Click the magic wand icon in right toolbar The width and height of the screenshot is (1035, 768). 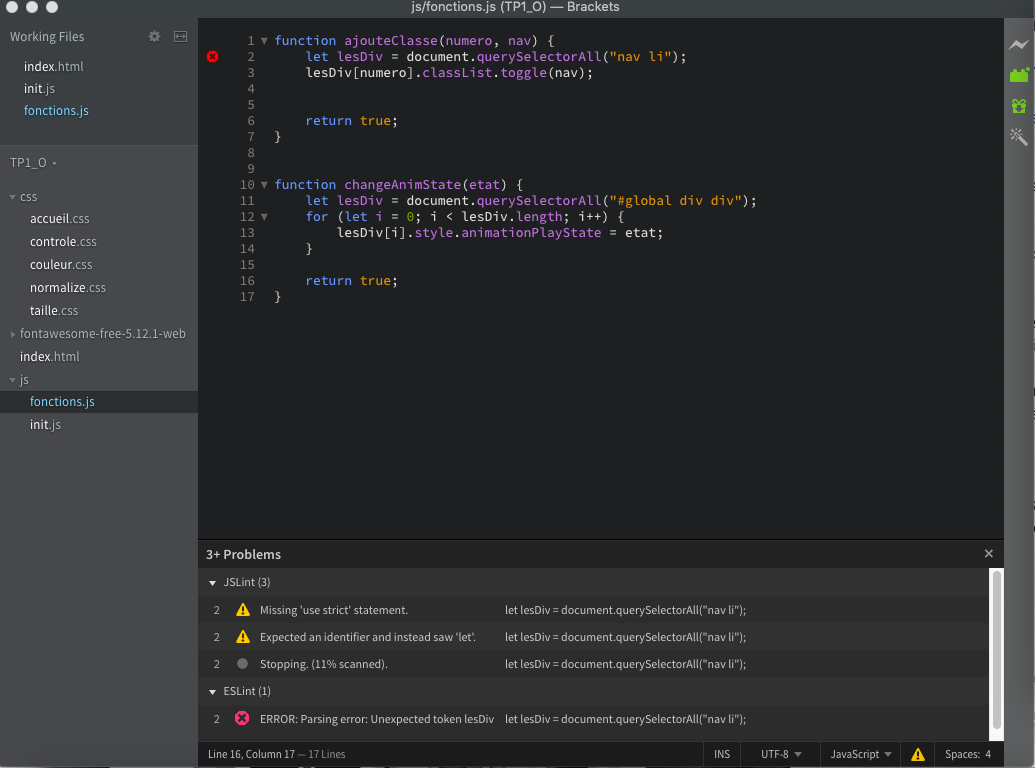click(x=1018, y=137)
